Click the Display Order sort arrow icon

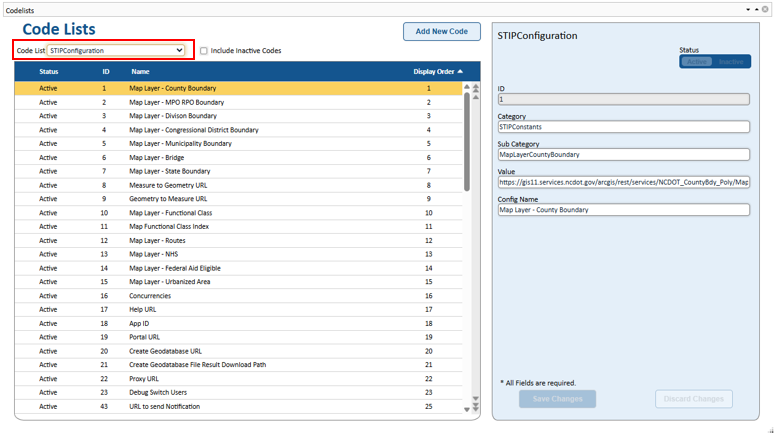point(460,72)
